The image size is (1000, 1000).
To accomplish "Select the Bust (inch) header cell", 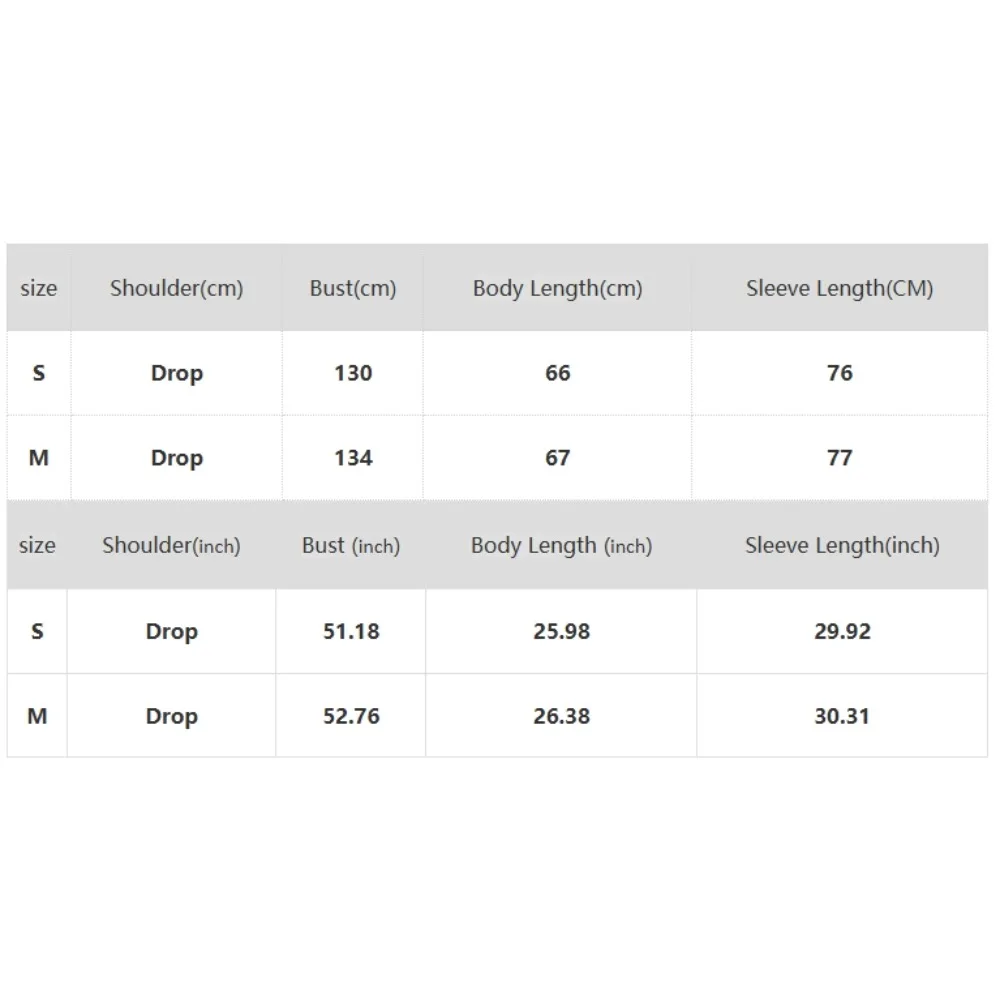I will (x=351, y=546).
